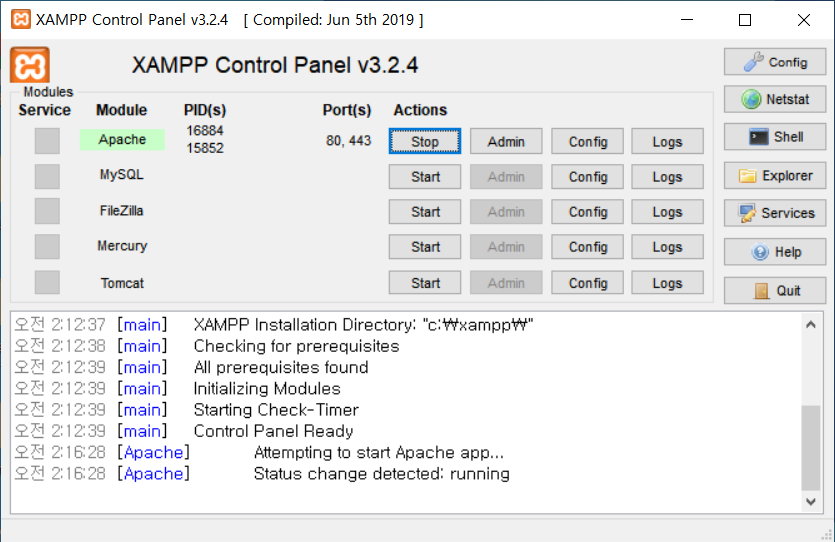Select the Tomcat module label
The width and height of the screenshot is (835, 542).
click(x=122, y=283)
